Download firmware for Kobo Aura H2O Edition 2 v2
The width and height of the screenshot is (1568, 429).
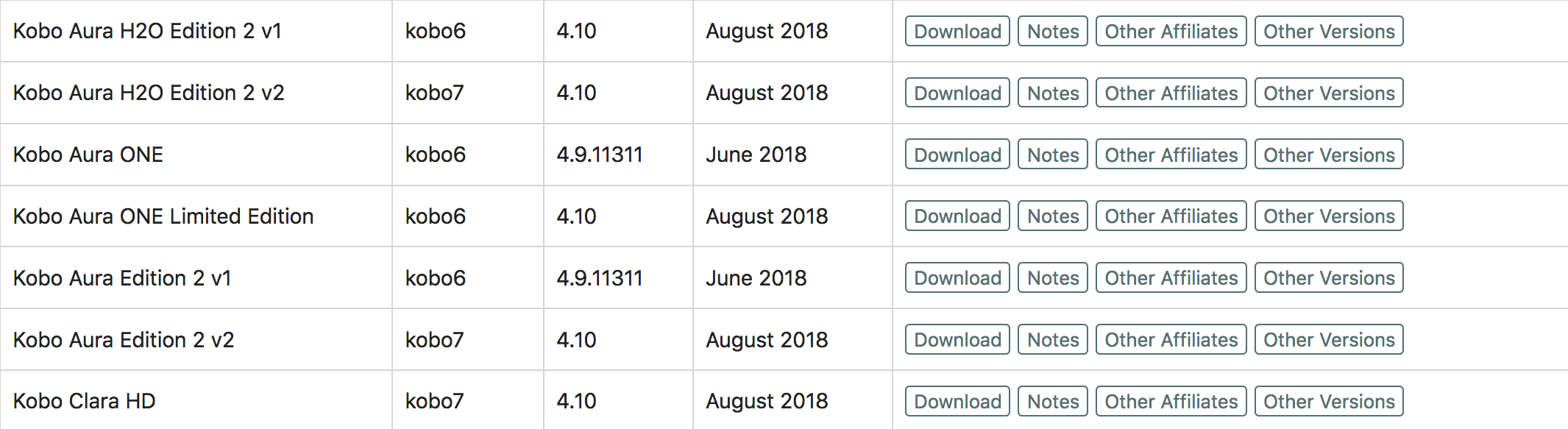pyautogui.click(x=957, y=93)
